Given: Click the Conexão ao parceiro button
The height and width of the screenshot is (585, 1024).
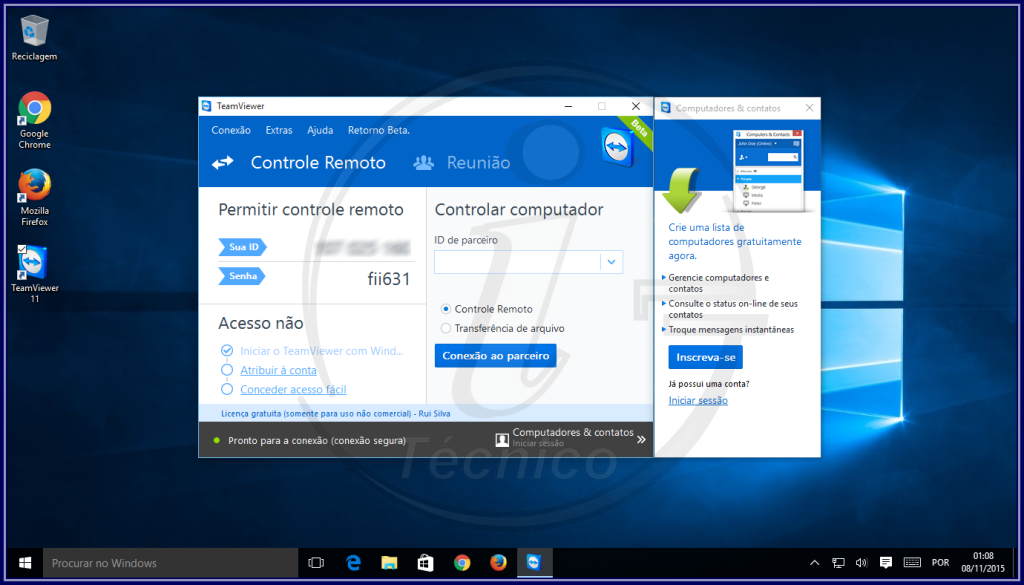Looking at the screenshot, I should 495,355.
